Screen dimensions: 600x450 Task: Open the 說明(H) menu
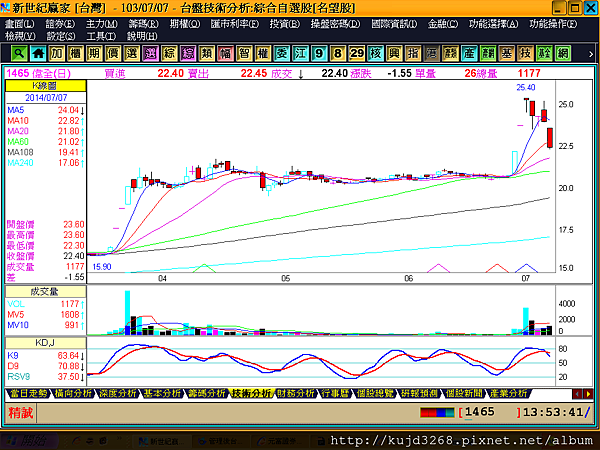(x=142, y=36)
